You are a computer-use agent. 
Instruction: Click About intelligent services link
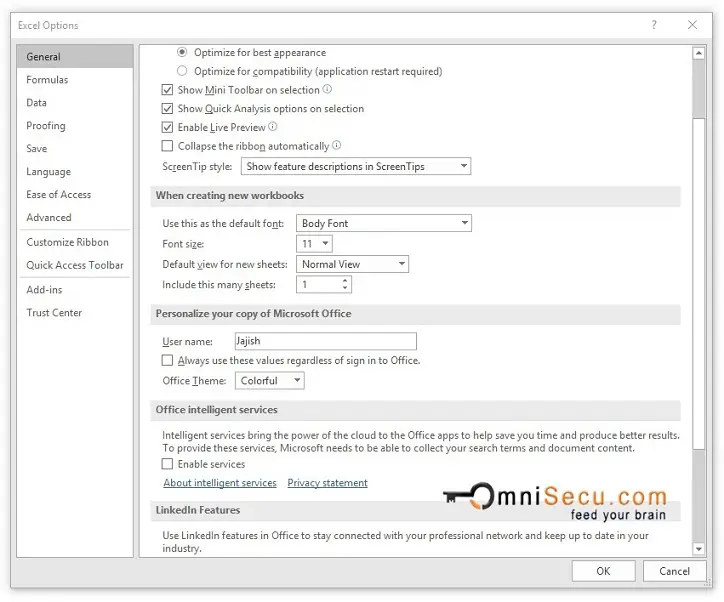[x=219, y=483]
